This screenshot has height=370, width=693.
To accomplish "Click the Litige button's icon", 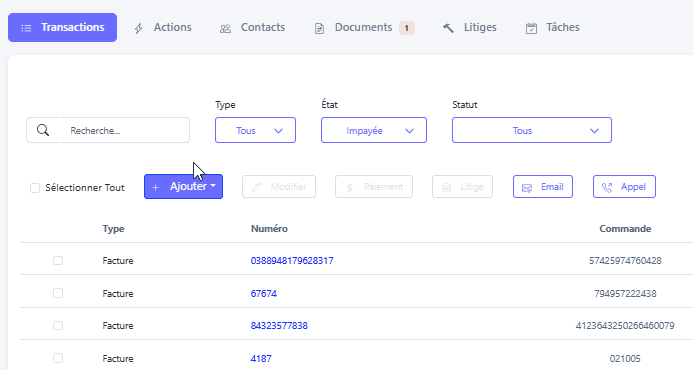I will [x=446, y=187].
